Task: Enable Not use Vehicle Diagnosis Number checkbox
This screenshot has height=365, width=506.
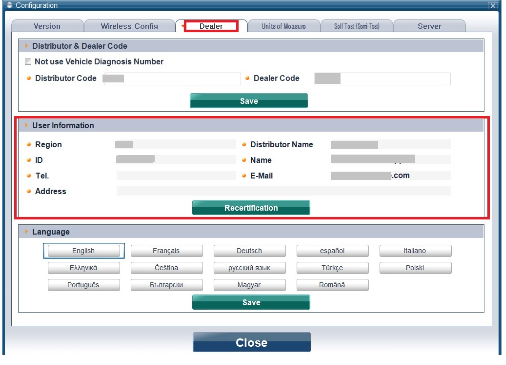Action: pos(28,62)
